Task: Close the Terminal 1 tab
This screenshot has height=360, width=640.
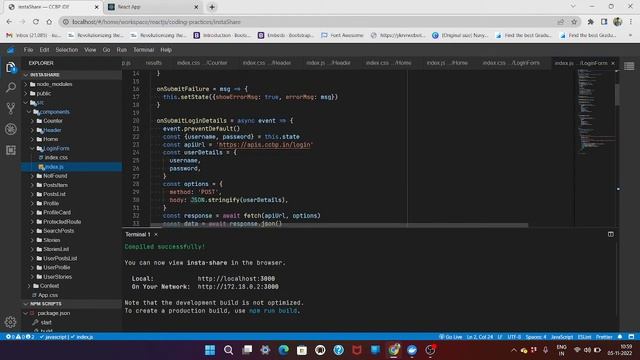Action: pyautogui.click(x=156, y=234)
